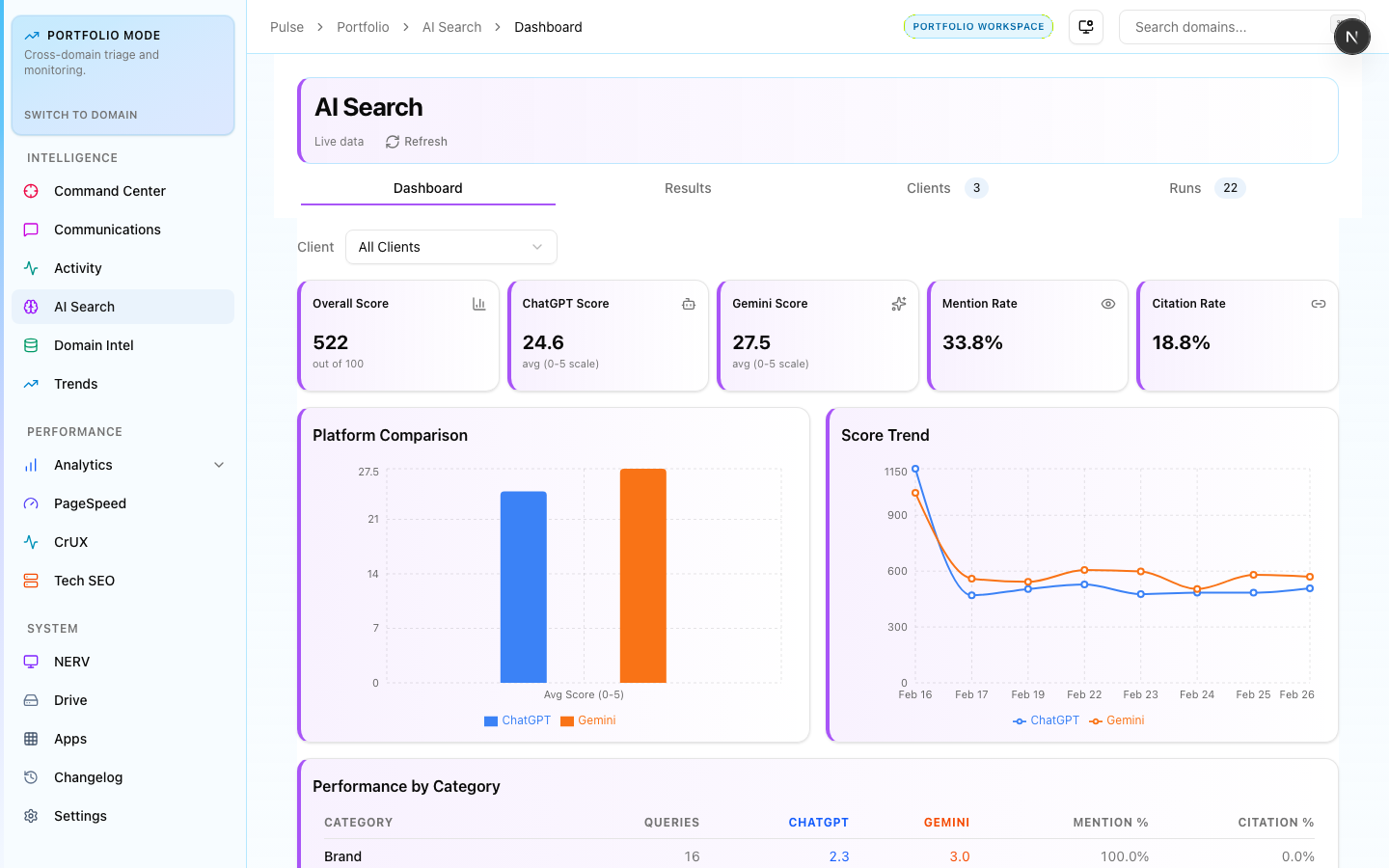1389x868 pixels.
Task: Toggle ChatGPT series in Platform Comparison legend
Action: pyautogui.click(x=517, y=720)
